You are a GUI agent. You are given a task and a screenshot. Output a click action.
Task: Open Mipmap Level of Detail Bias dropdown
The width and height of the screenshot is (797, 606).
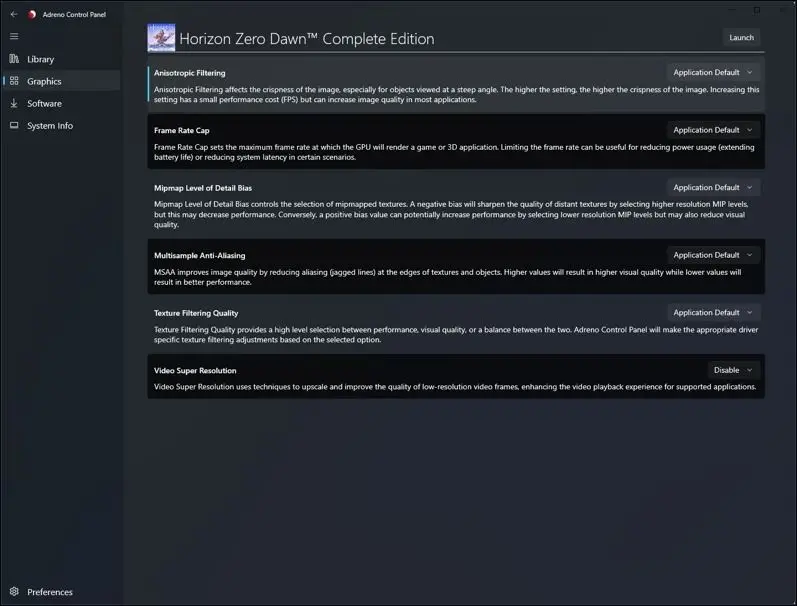713,188
